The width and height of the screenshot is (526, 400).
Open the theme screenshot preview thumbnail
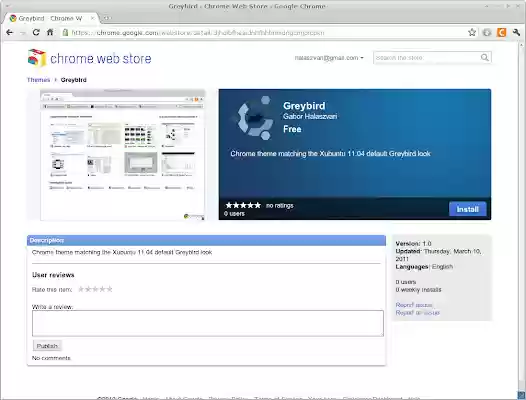122,155
